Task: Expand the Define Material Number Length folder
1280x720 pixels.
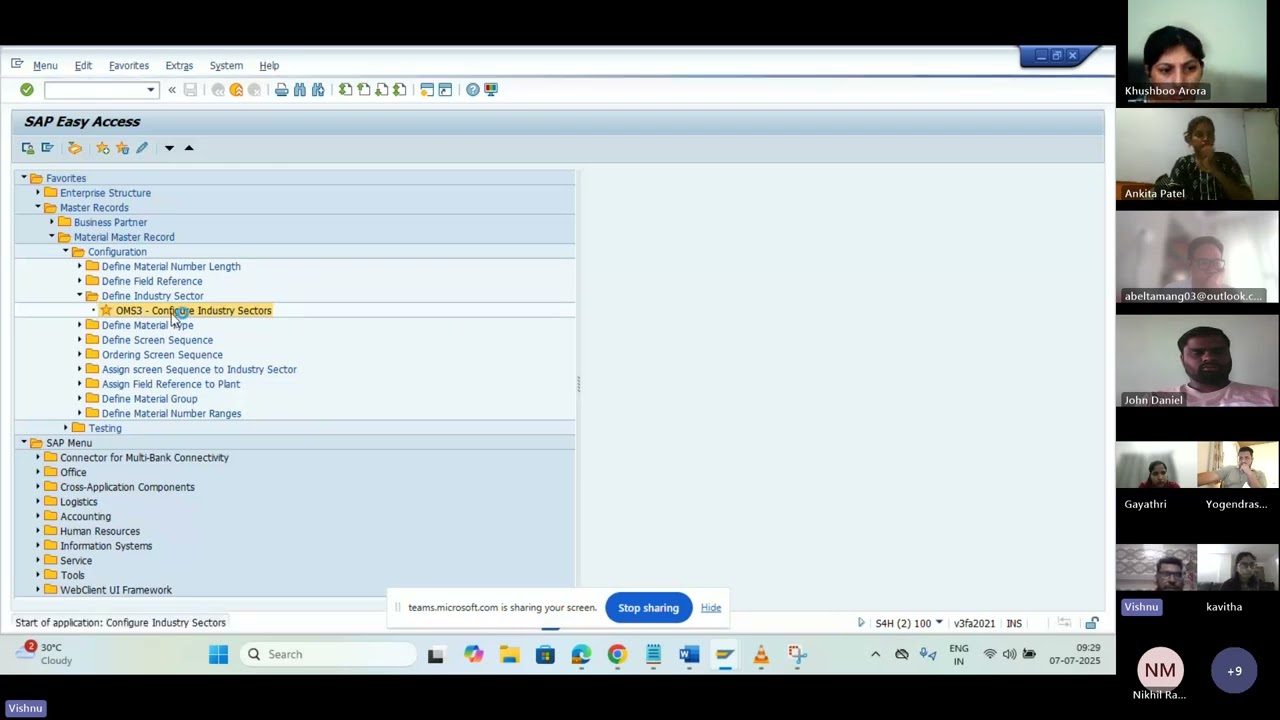Action: tap(80, 266)
